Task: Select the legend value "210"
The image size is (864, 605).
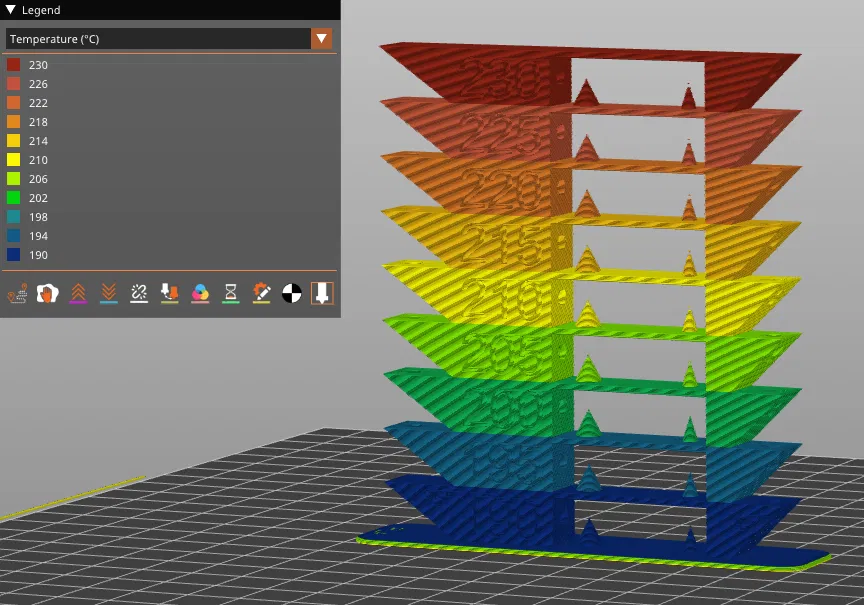Action: tap(38, 160)
